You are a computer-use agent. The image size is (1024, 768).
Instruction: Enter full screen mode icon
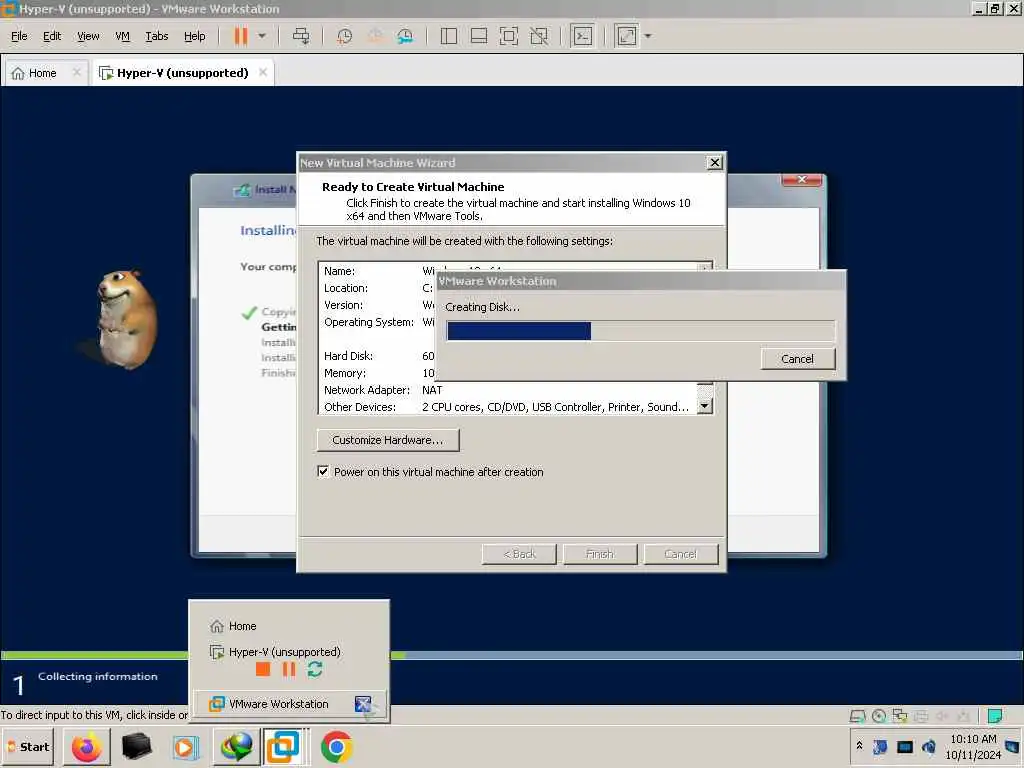point(509,36)
